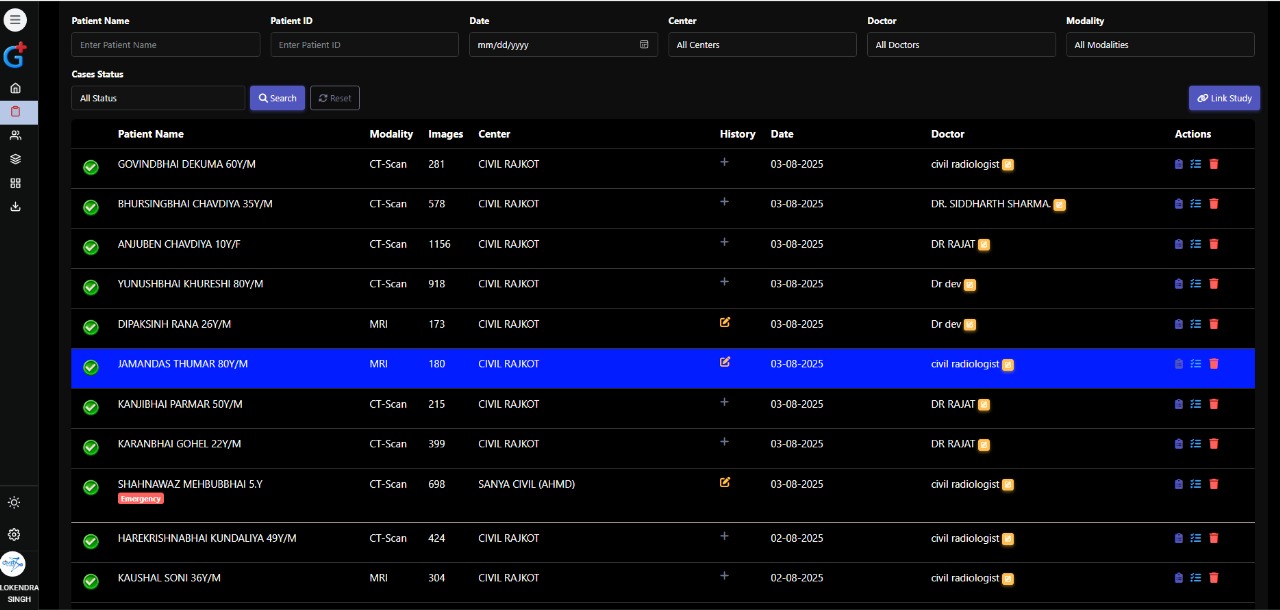Open the Doctor filter dropdown

click(961, 45)
